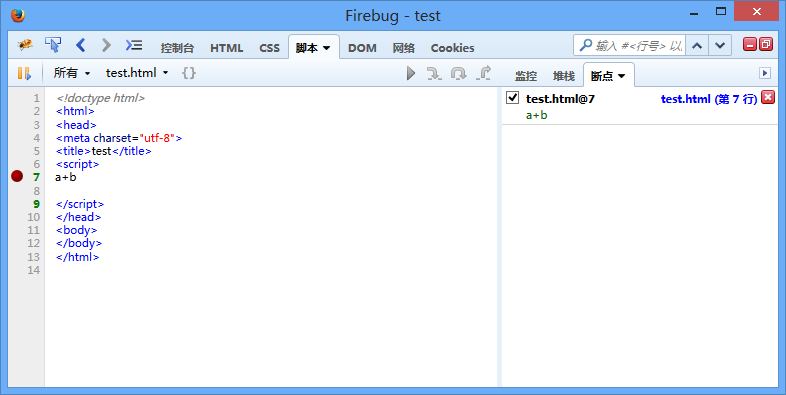Screen dimensions: 786x395
Task: Open the test.html file selector dropdown
Action: tap(137, 73)
